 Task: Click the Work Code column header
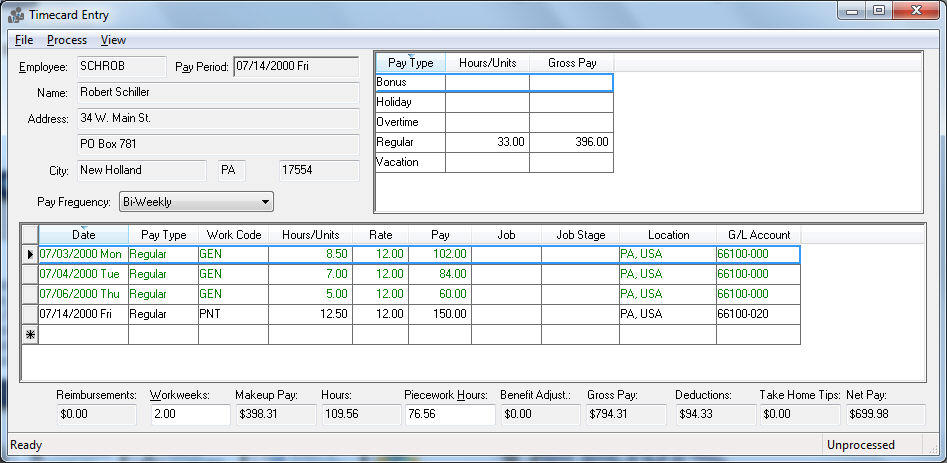click(233, 235)
